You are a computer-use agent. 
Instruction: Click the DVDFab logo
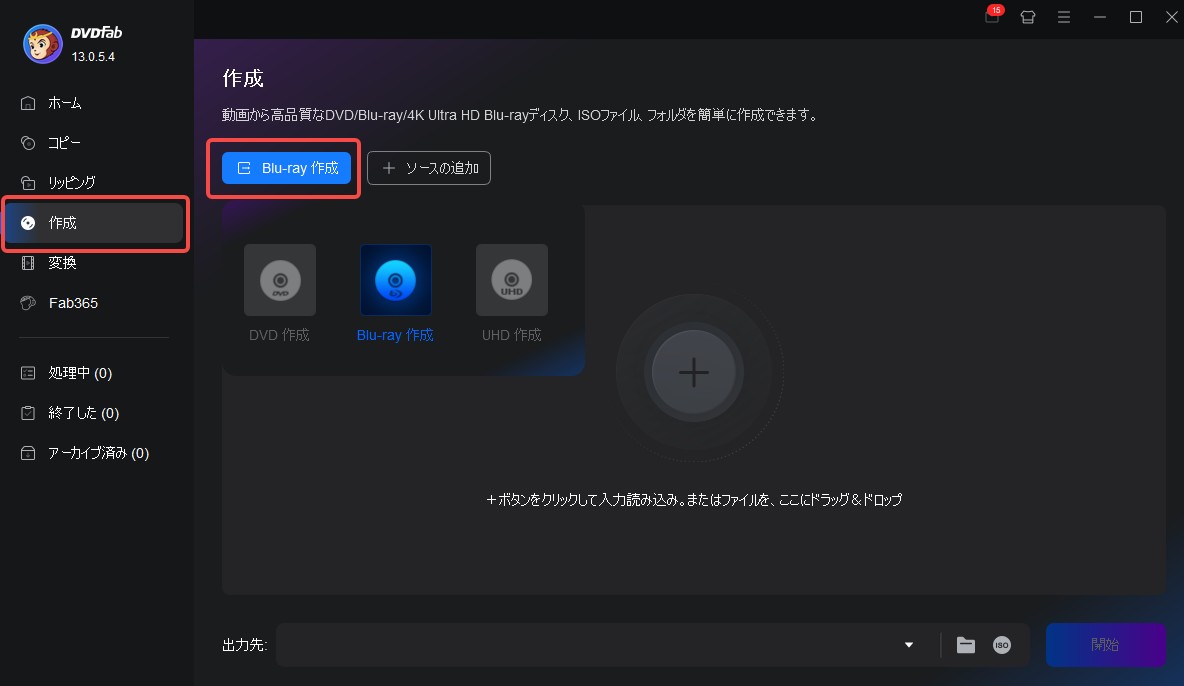pyautogui.click(x=42, y=43)
